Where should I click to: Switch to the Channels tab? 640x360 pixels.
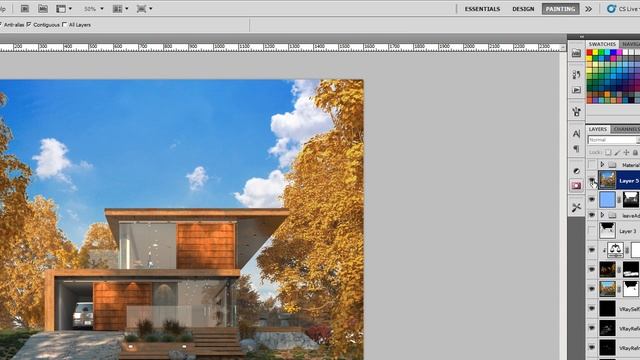[626, 129]
